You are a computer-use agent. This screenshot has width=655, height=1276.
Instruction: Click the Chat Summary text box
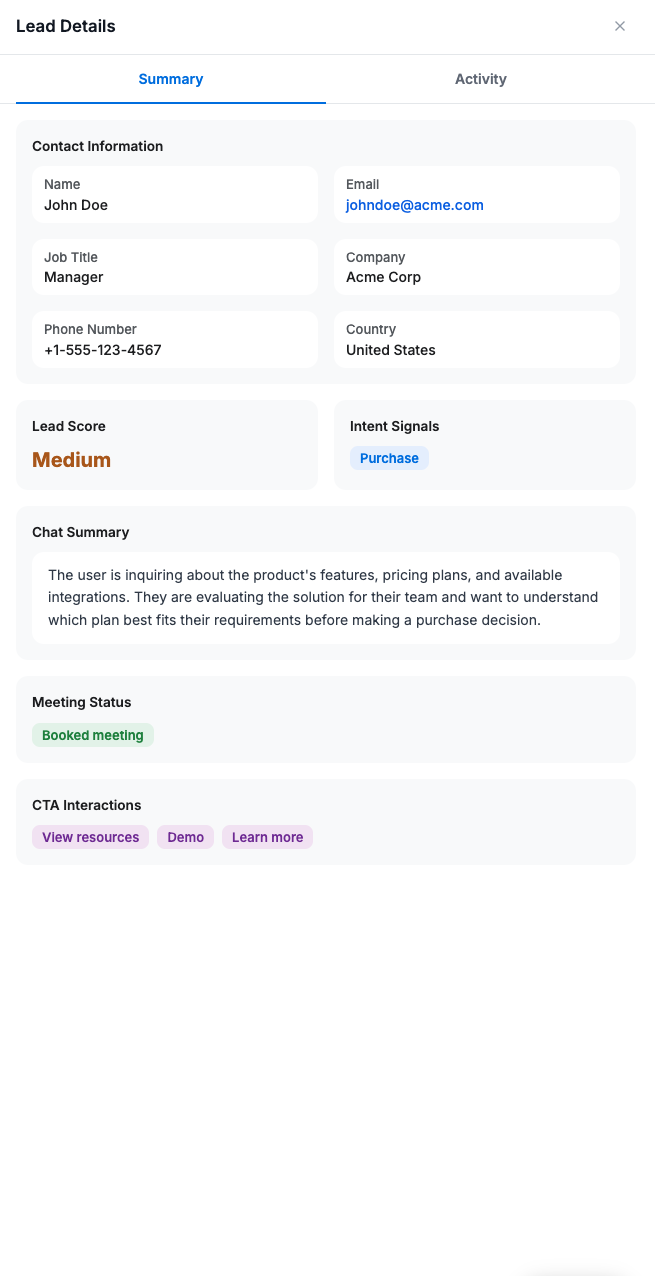click(x=326, y=598)
